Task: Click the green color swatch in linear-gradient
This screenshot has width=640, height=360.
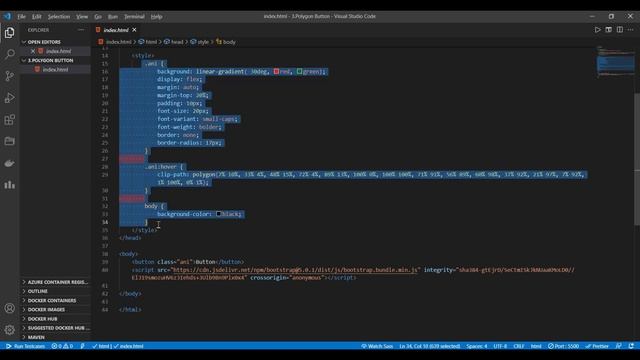Action: coord(299,71)
